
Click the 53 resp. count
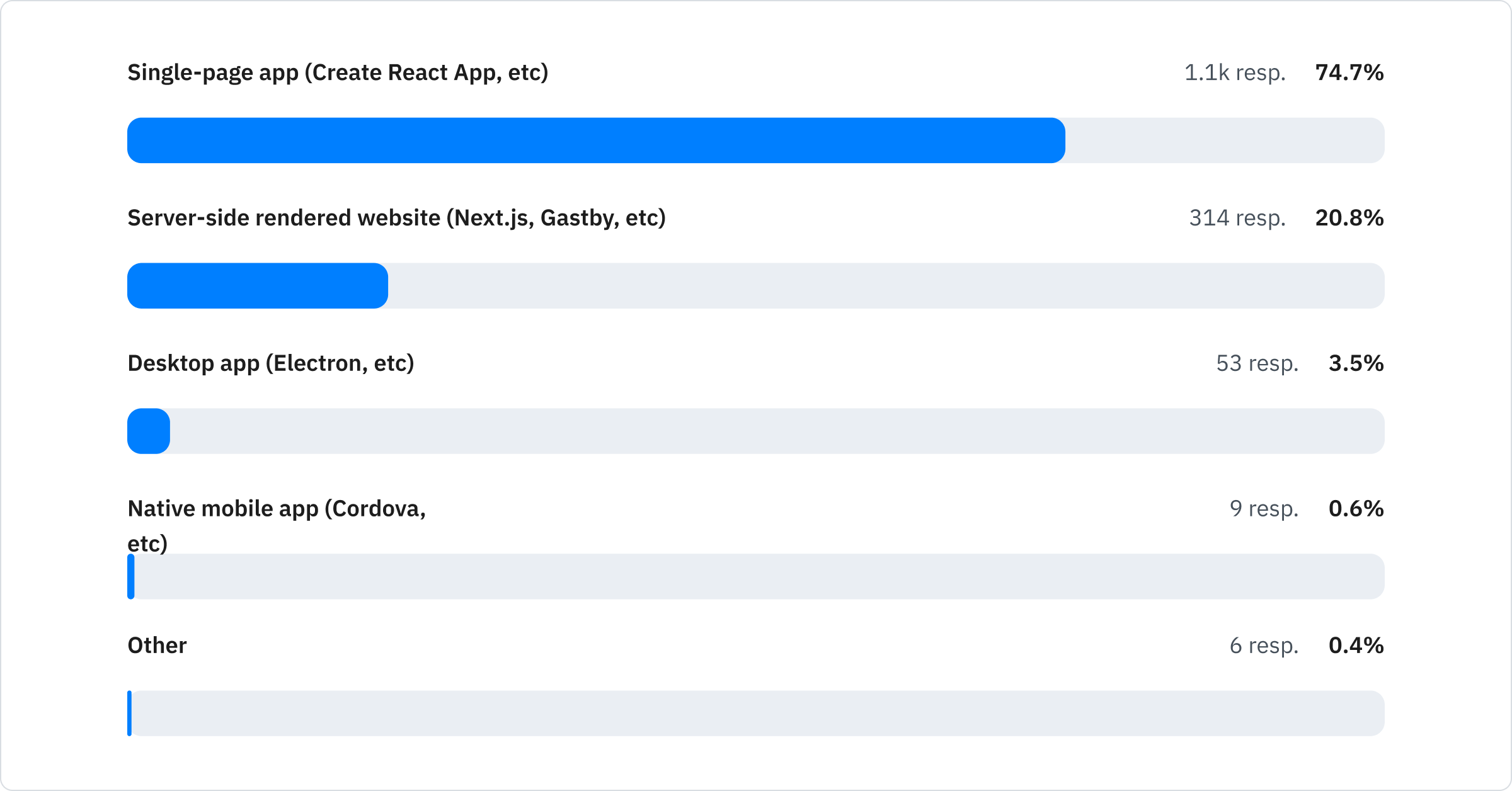(x=1257, y=363)
